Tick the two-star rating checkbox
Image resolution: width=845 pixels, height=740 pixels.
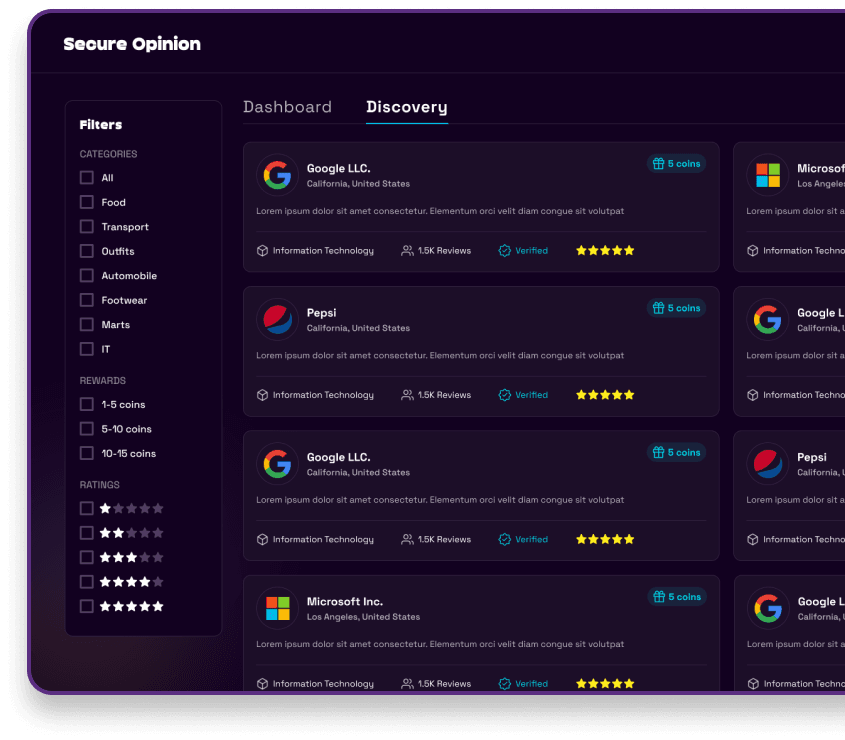pos(87,533)
